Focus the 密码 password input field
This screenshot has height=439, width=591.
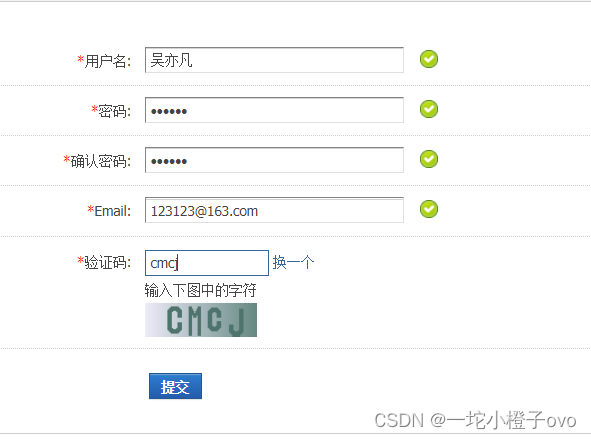[274, 110]
